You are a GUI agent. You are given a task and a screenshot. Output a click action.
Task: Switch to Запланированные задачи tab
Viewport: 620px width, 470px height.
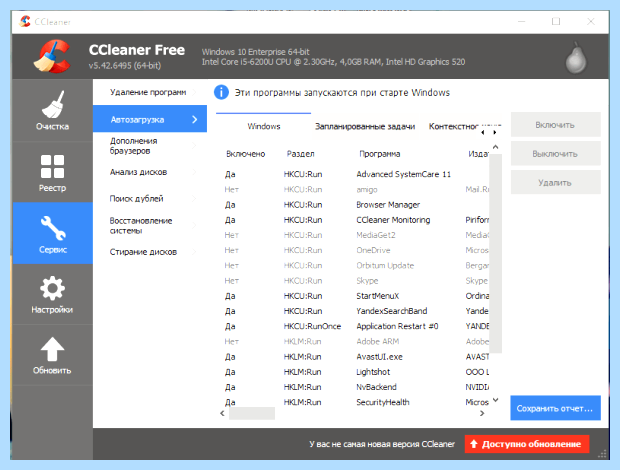coord(365,126)
